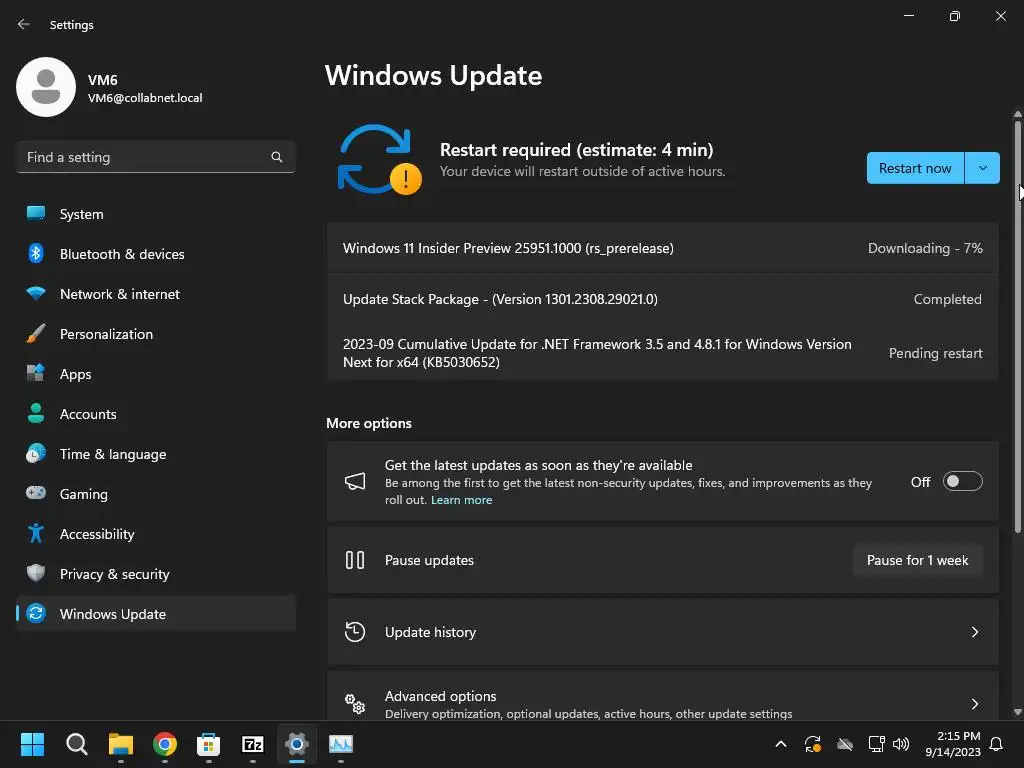Viewport: 1024px width, 768px height.
Task: Launch Google Chrome from the taskbar
Action: (165, 744)
